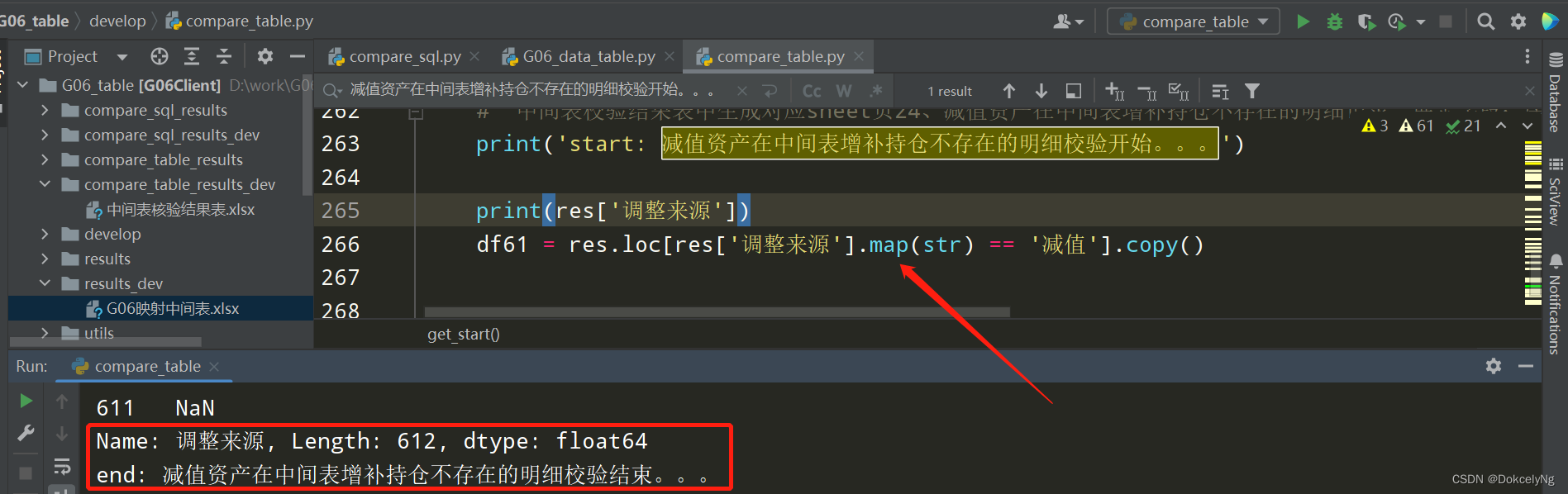This screenshot has width=1568, height=494.
Task: Click Project panel horizontal scrollbar
Action: (x=105, y=341)
